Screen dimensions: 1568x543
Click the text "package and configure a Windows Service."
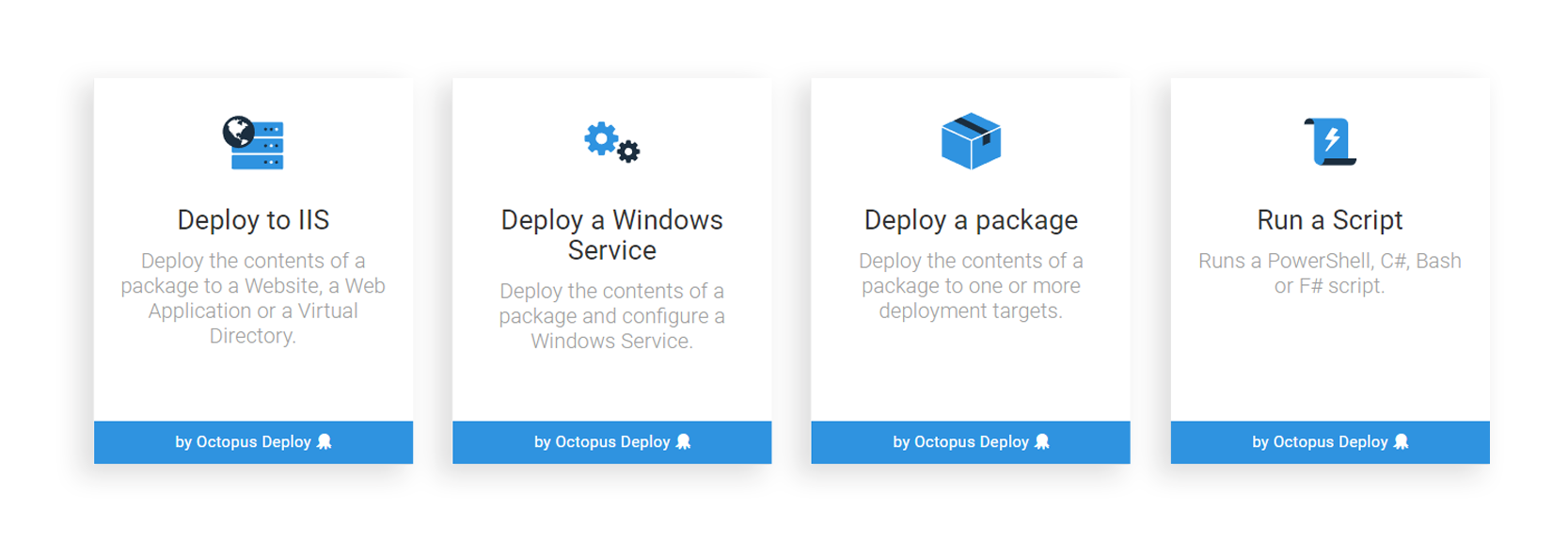(612, 328)
